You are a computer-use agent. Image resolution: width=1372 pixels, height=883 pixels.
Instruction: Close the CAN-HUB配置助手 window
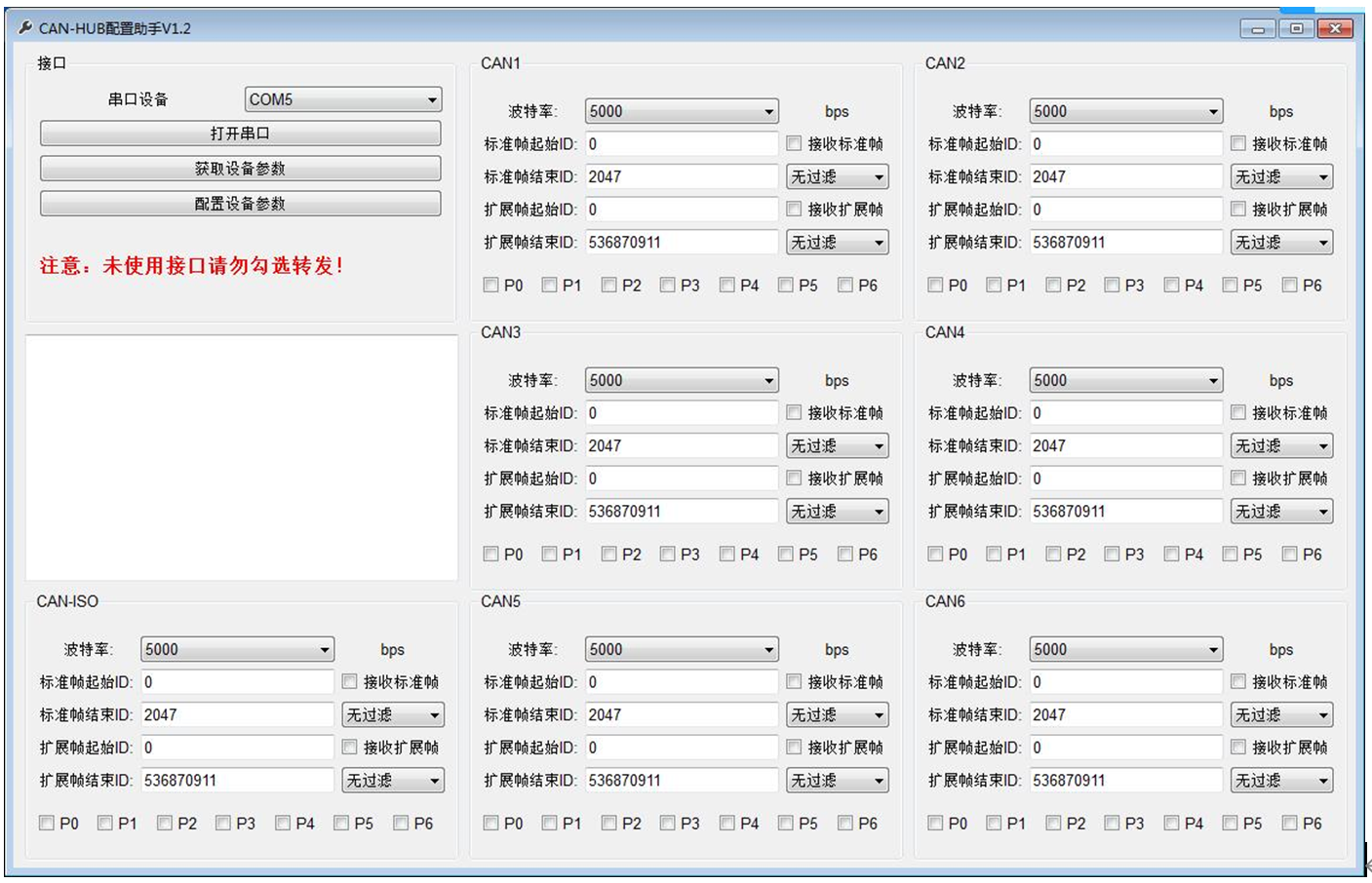1335,28
